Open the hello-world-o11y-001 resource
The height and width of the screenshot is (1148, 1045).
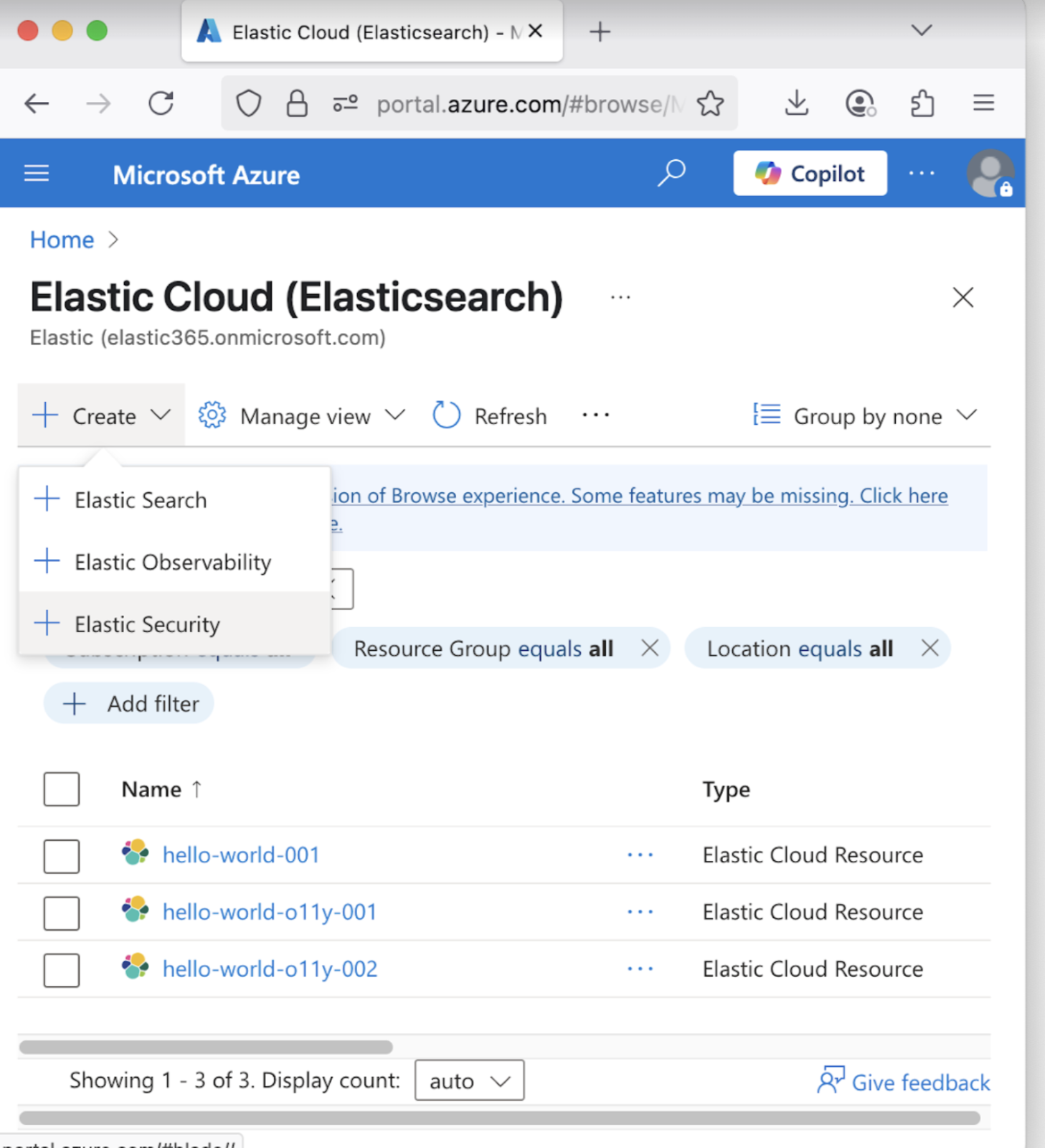pos(270,912)
